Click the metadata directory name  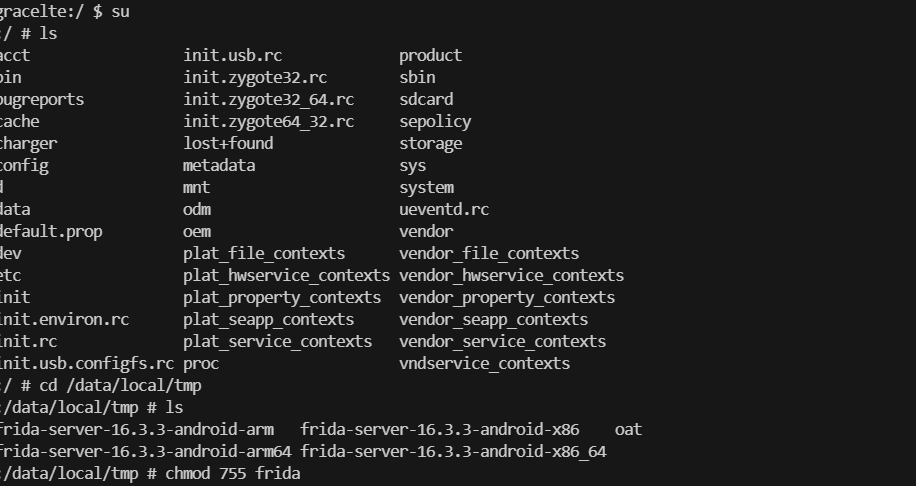(219, 165)
